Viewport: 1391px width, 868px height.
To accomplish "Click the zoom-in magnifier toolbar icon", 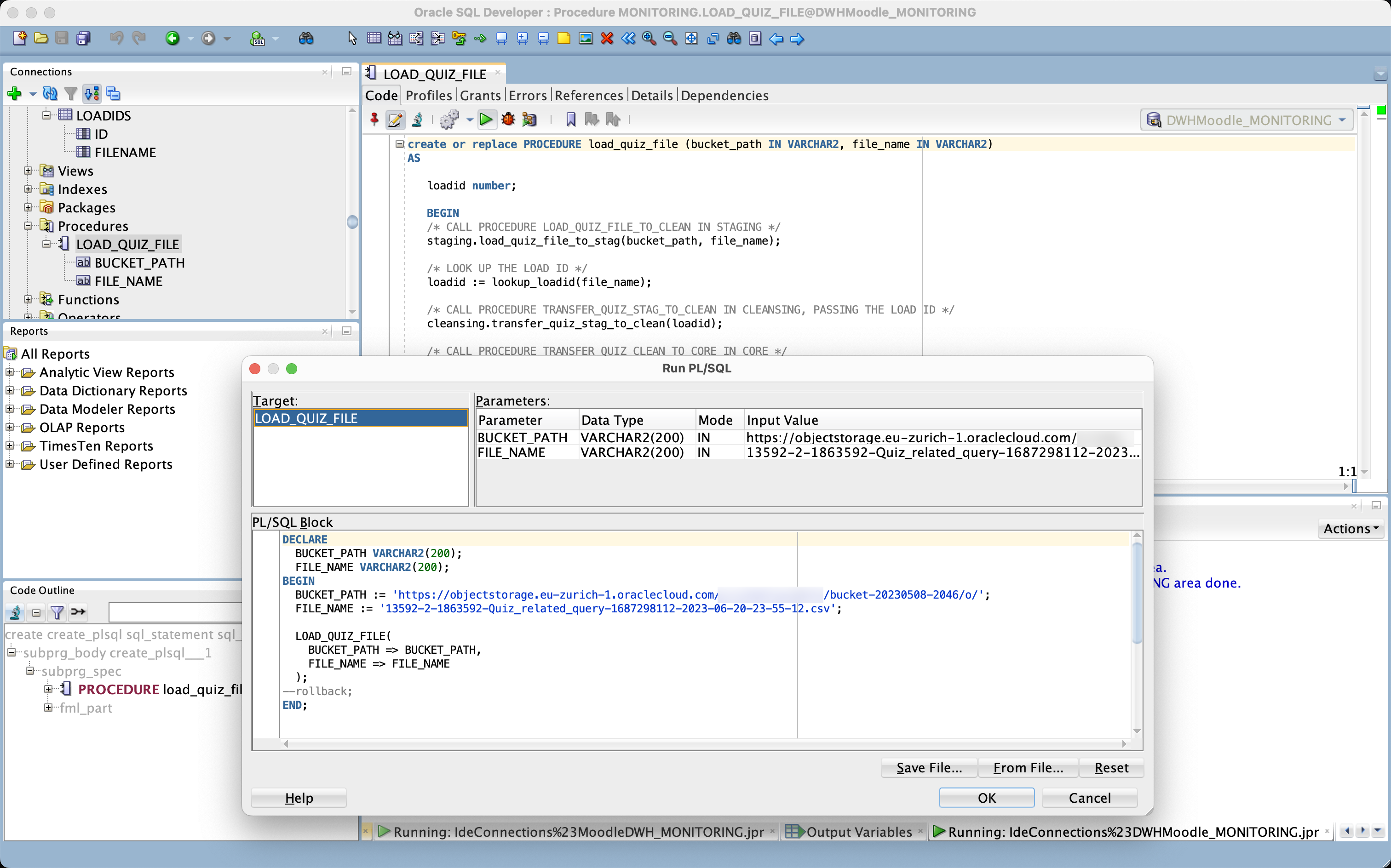I will point(649,39).
